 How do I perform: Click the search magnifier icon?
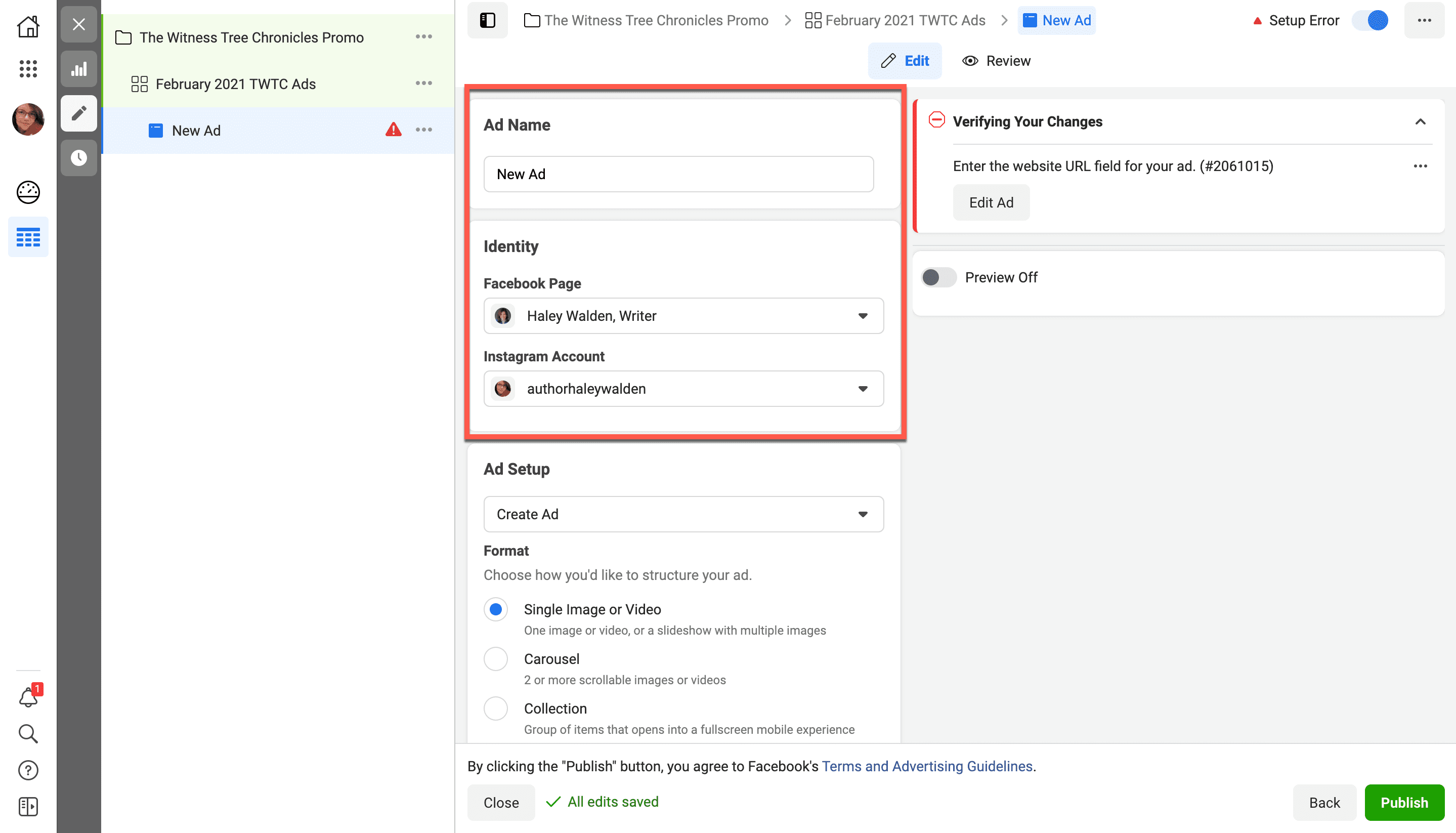[x=27, y=733]
